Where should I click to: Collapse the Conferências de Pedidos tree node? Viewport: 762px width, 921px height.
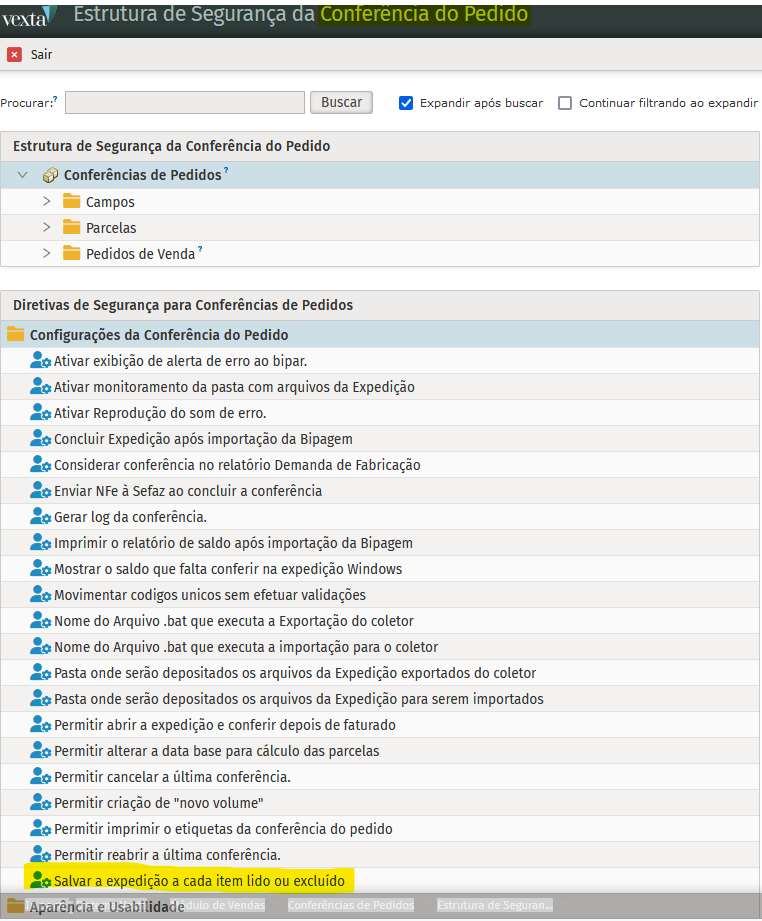23,175
